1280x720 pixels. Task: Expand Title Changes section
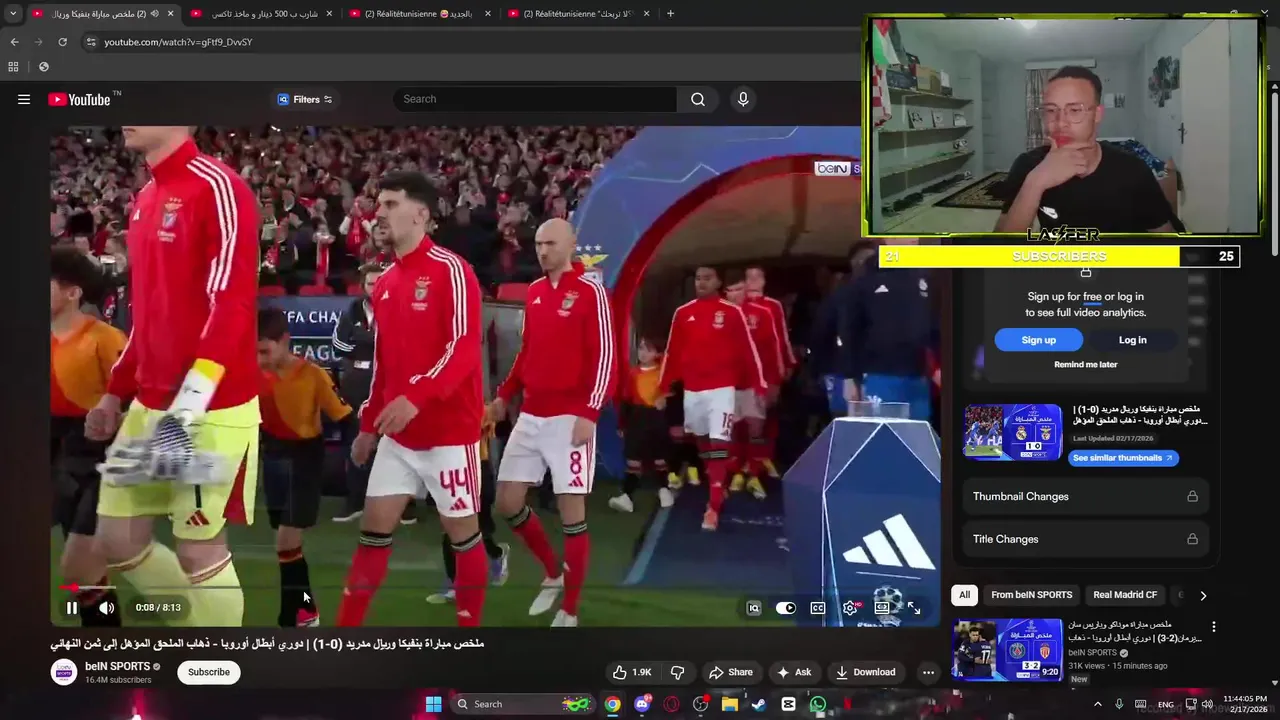tap(1085, 539)
